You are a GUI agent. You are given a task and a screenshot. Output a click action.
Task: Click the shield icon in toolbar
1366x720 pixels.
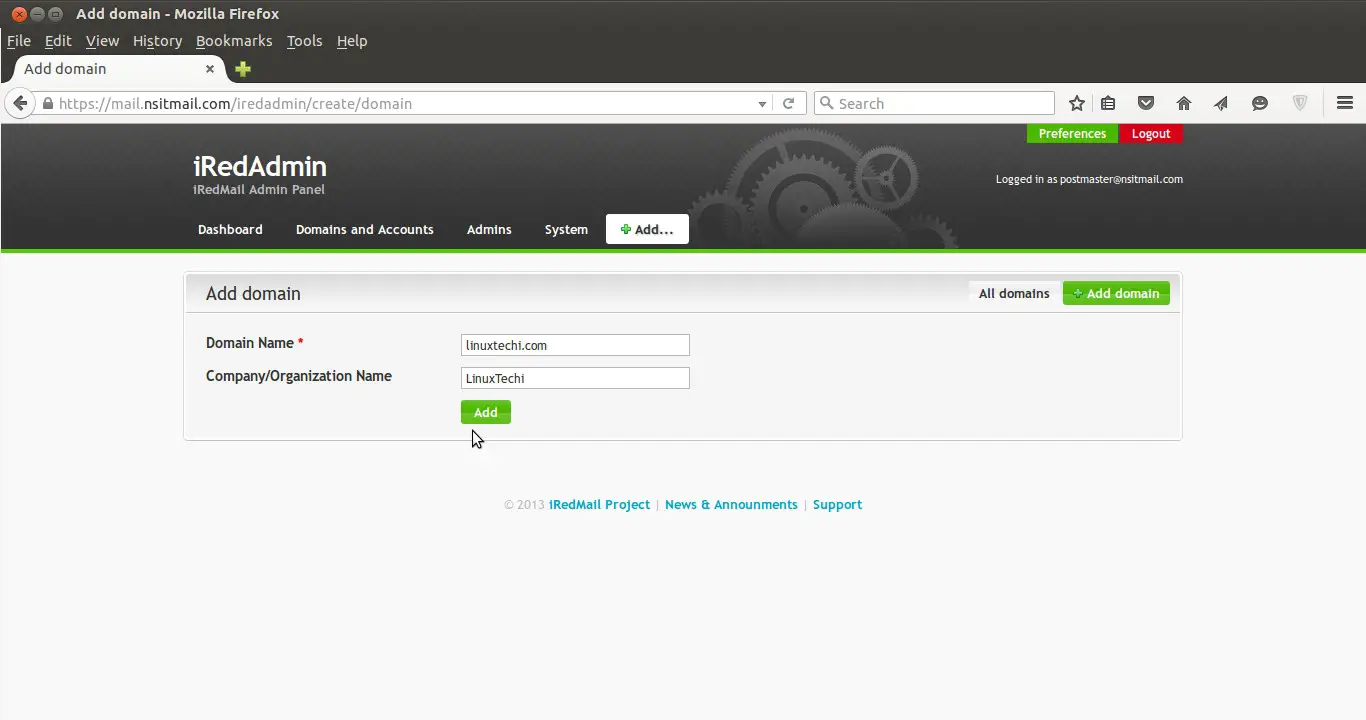coord(1300,103)
